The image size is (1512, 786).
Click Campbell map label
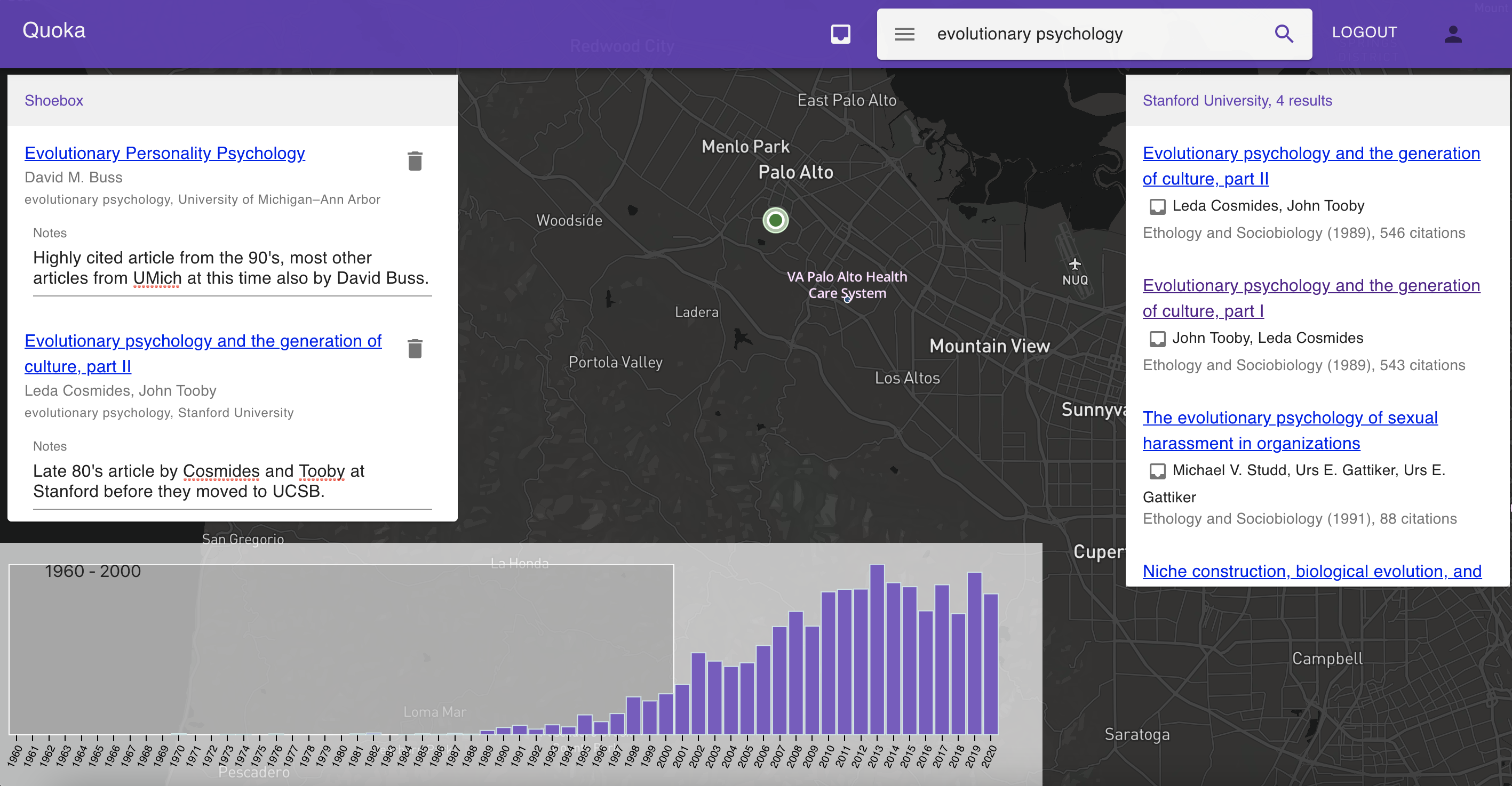coord(1327,658)
